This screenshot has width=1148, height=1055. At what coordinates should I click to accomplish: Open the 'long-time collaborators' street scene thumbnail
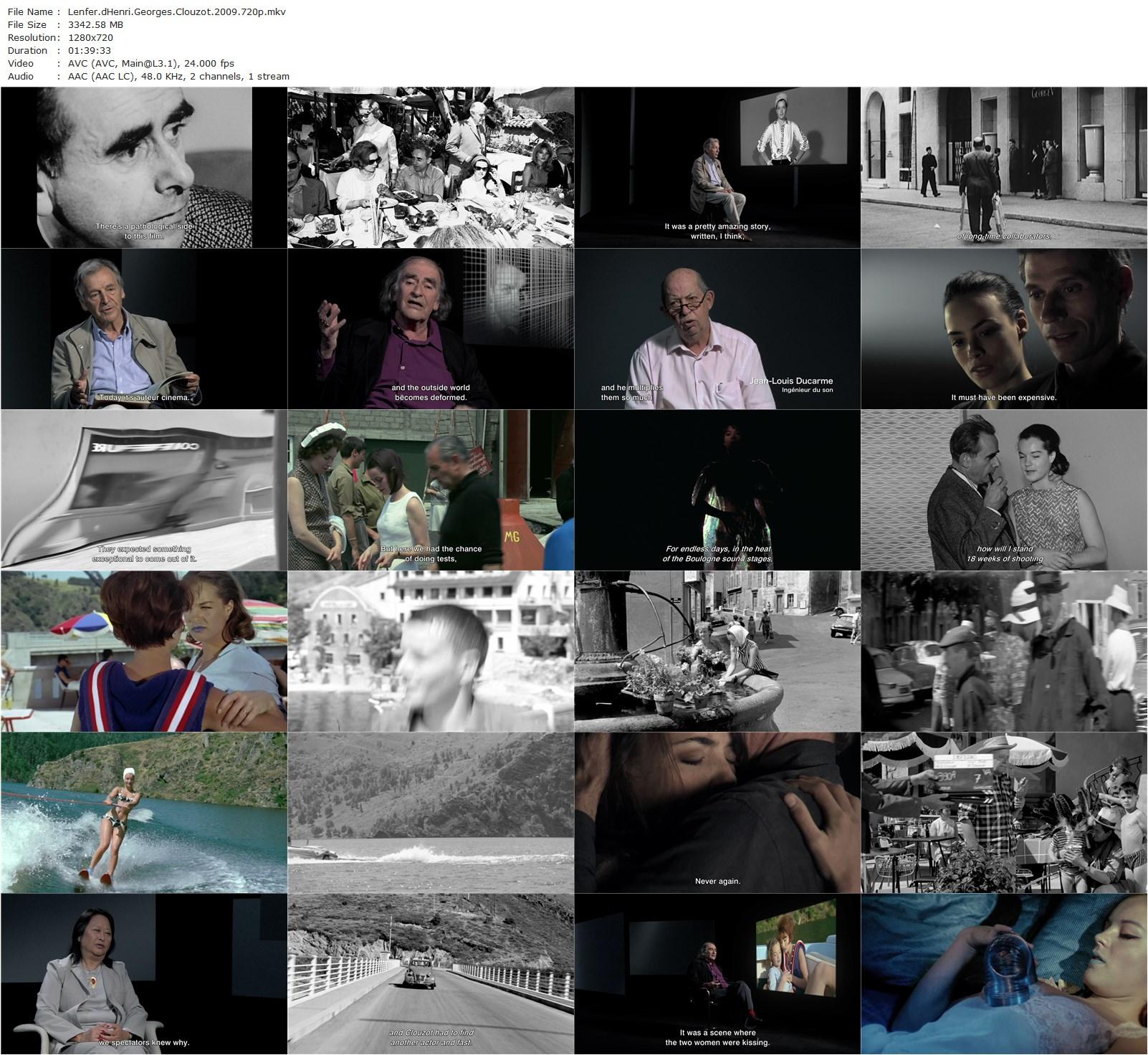pos(1004,168)
